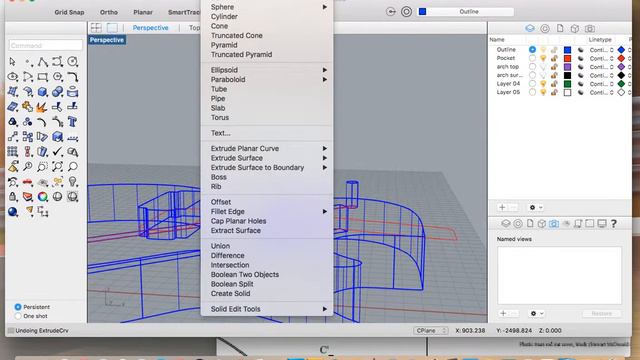Select the circle curve tool
640x360 pixels.
(73, 62)
